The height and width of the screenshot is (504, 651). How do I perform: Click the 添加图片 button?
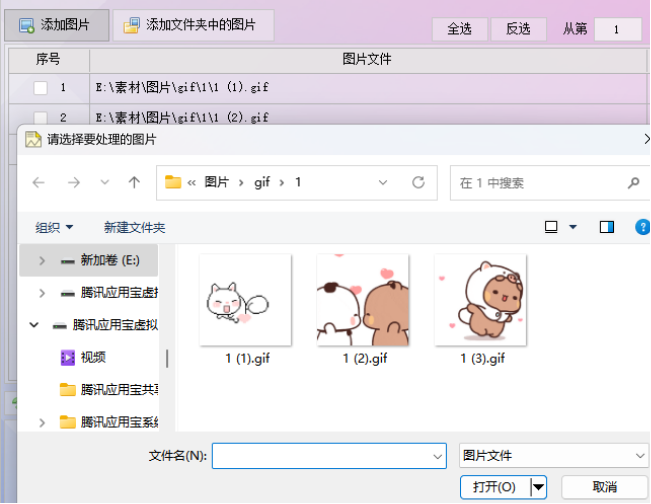56,25
